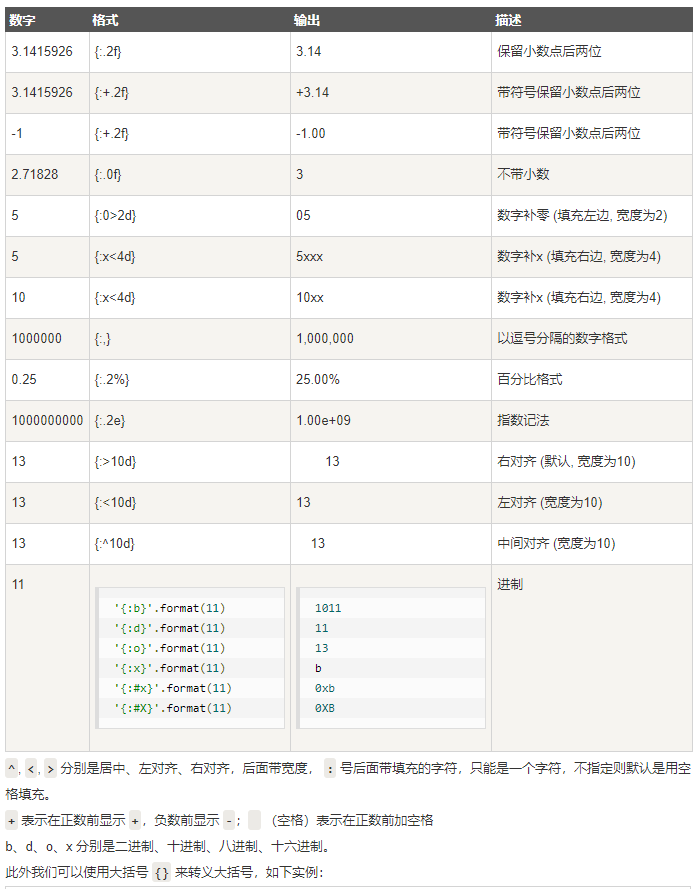
Task: Click the number 1000000000
Action: click(x=47, y=421)
